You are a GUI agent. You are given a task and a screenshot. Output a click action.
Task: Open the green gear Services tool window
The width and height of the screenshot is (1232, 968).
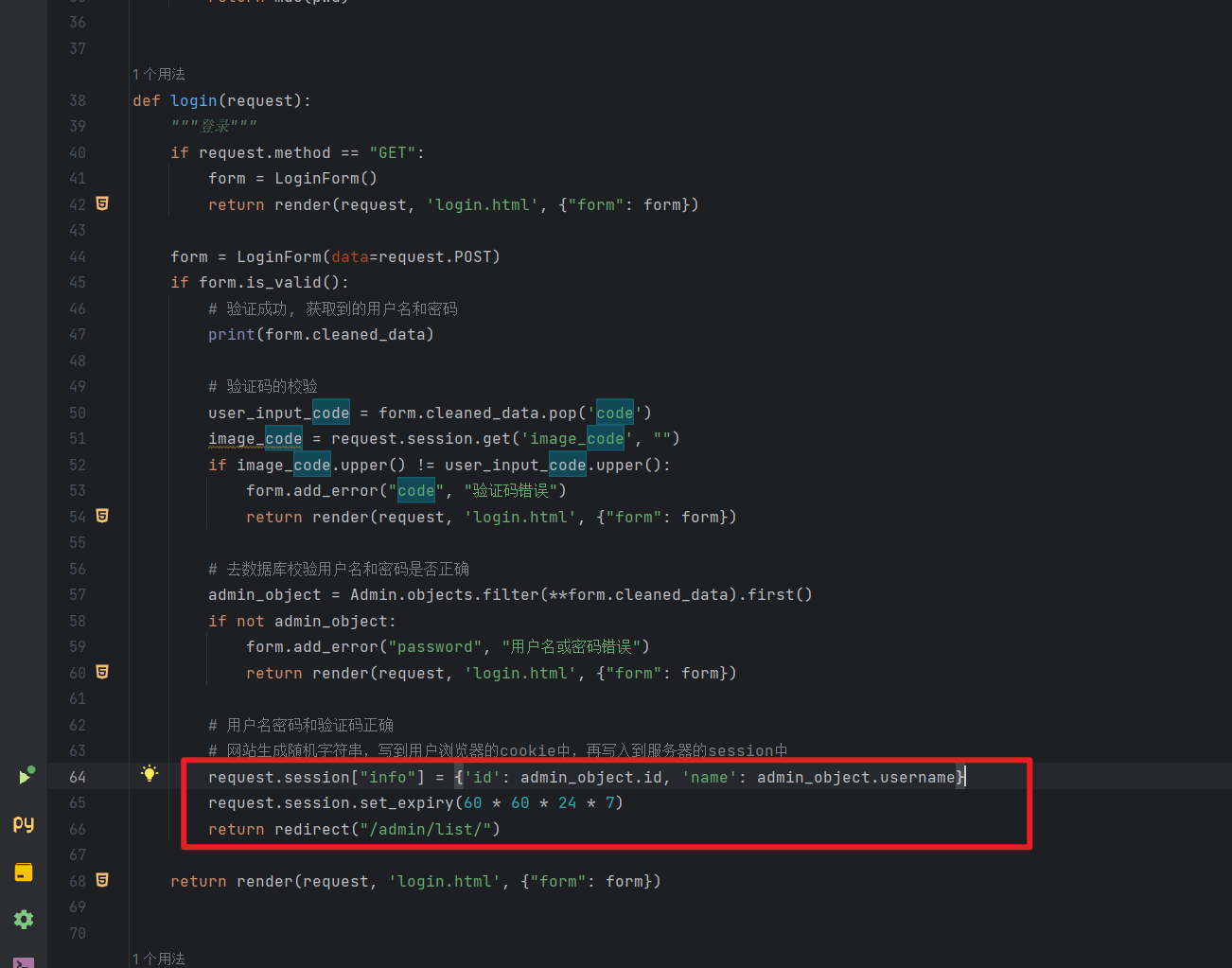click(x=24, y=920)
